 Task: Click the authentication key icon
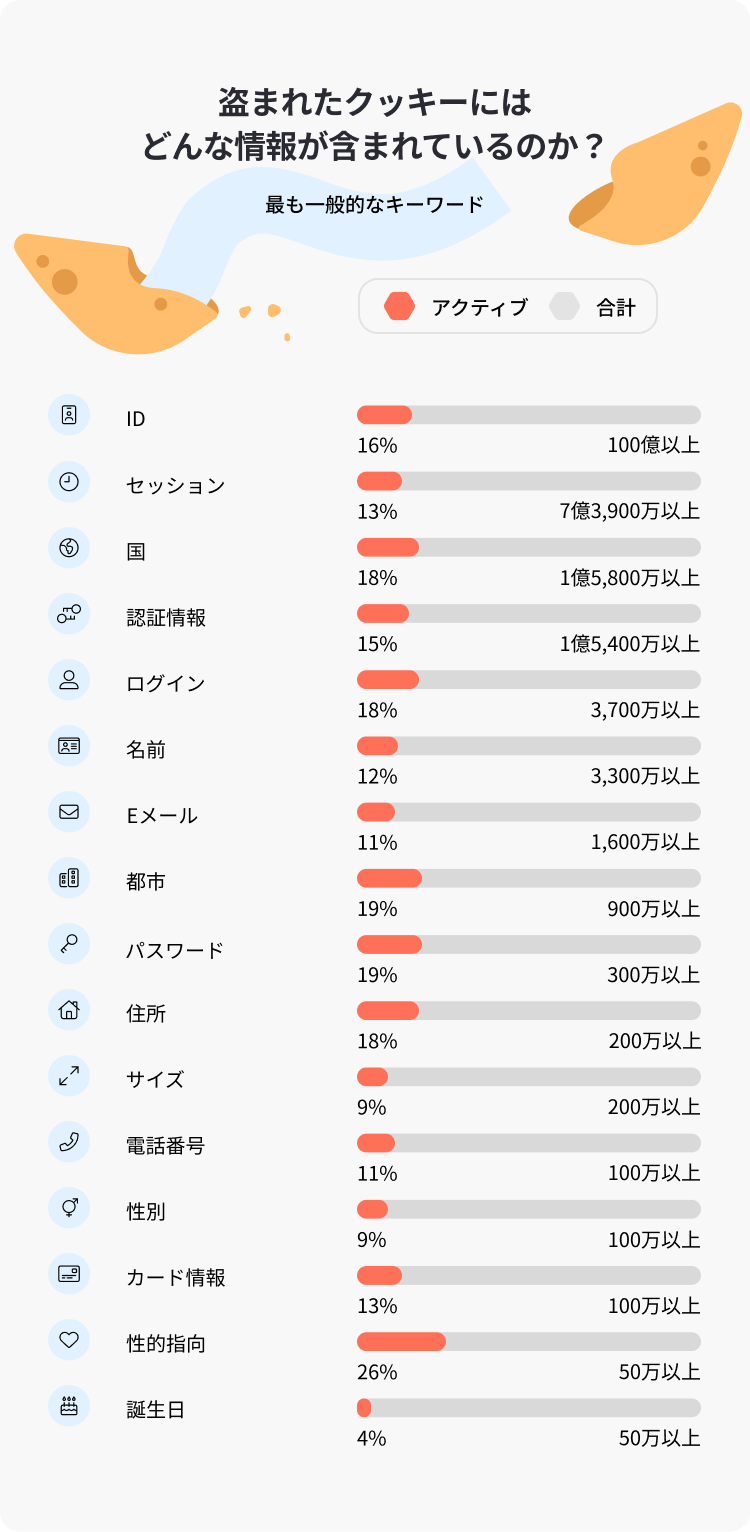pyautogui.click(x=69, y=614)
